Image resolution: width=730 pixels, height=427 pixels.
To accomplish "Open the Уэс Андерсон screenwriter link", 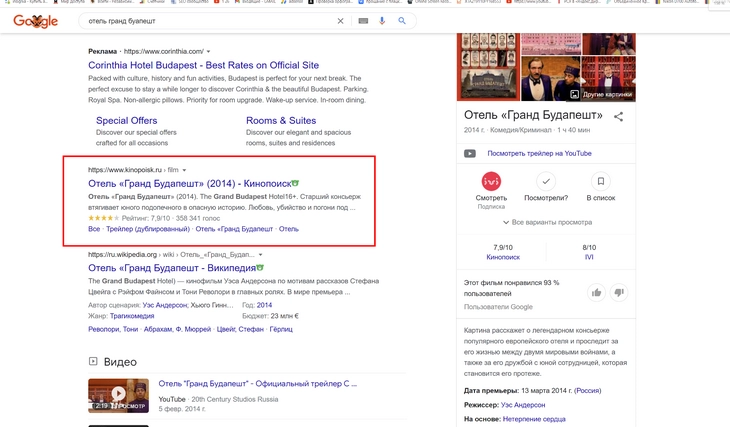I will coord(165,305).
